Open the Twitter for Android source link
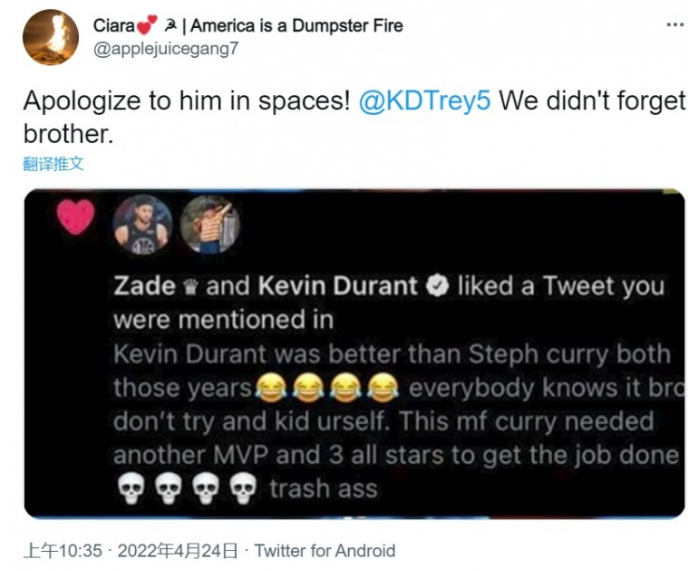Screen dimensions: 699x571 [325, 550]
